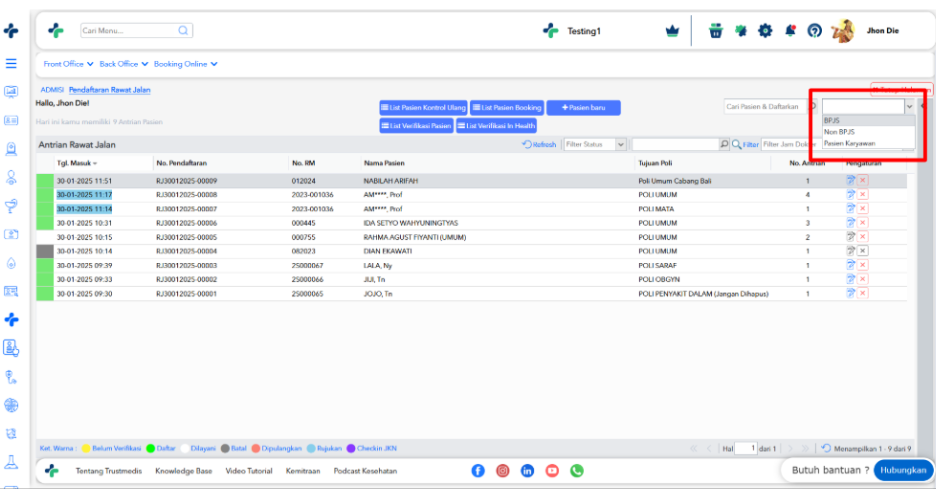Open Video Tutorial footer link
This screenshot has width=936, height=489.
249,471
